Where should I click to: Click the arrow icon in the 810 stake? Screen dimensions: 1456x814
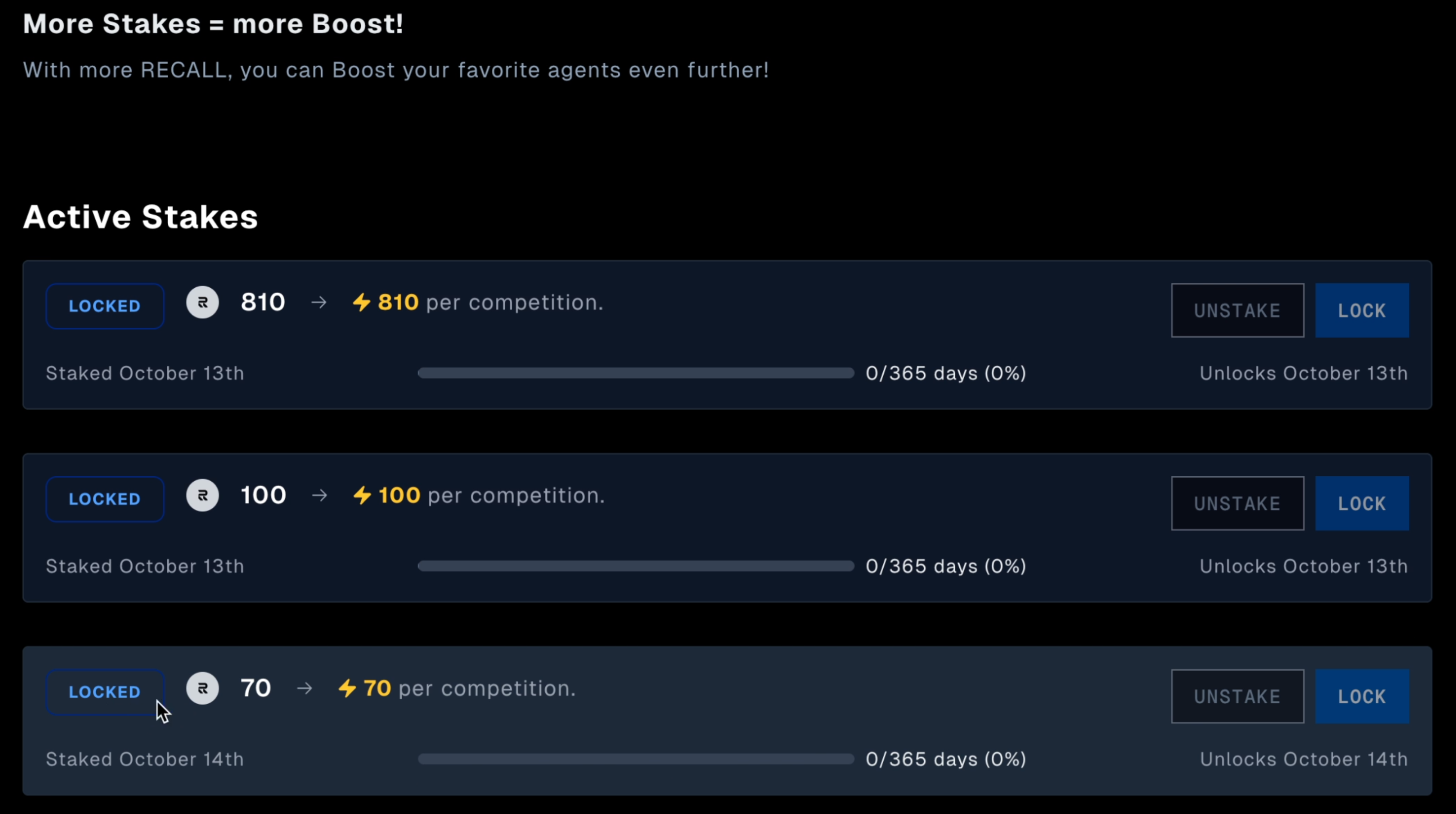(319, 303)
